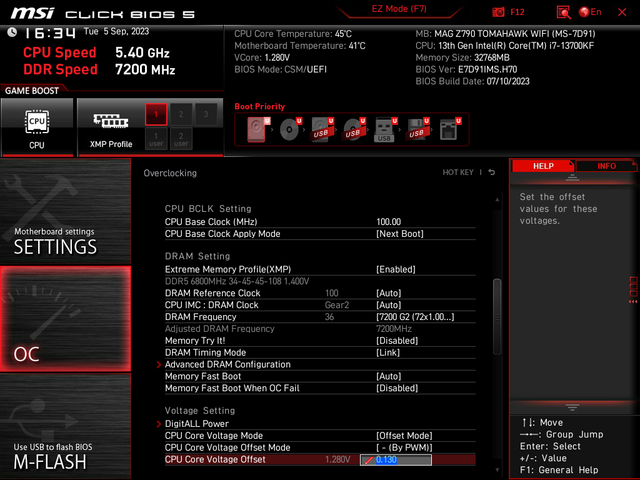Click the GAME BOOST label
640x480 pixels.
32,91
